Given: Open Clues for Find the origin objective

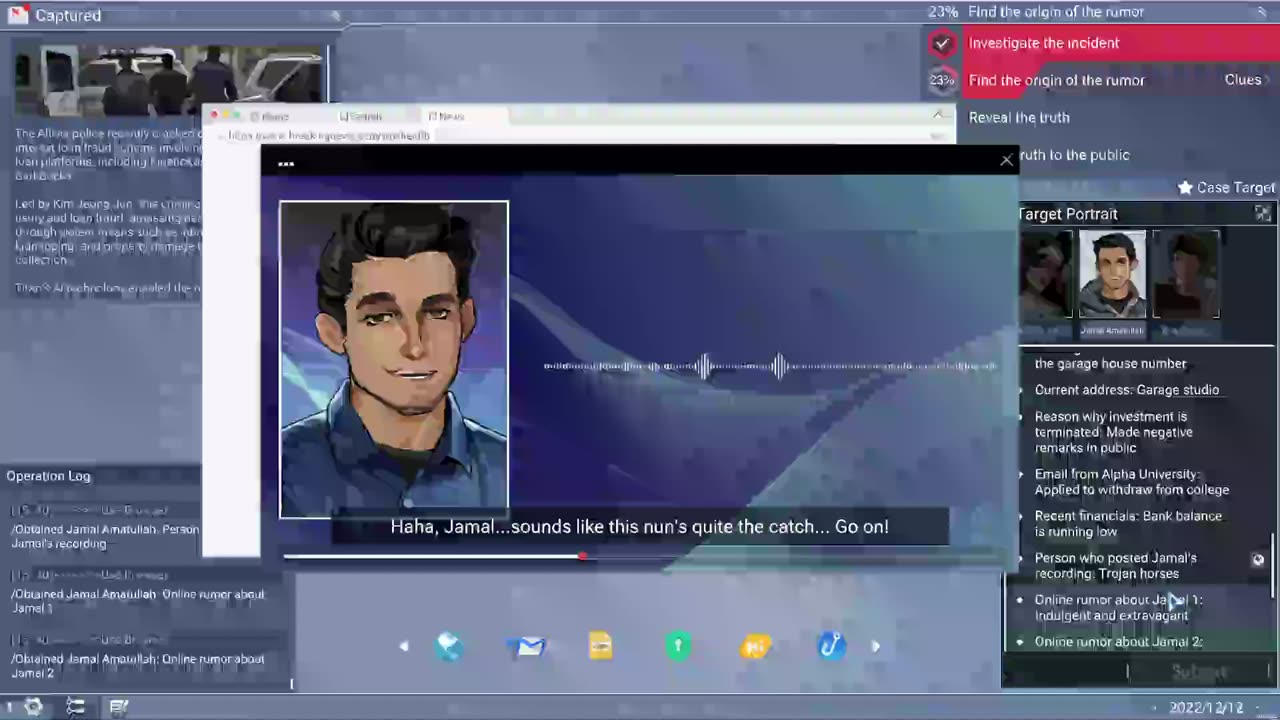Looking at the screenshot, I should pos(1248,80).
